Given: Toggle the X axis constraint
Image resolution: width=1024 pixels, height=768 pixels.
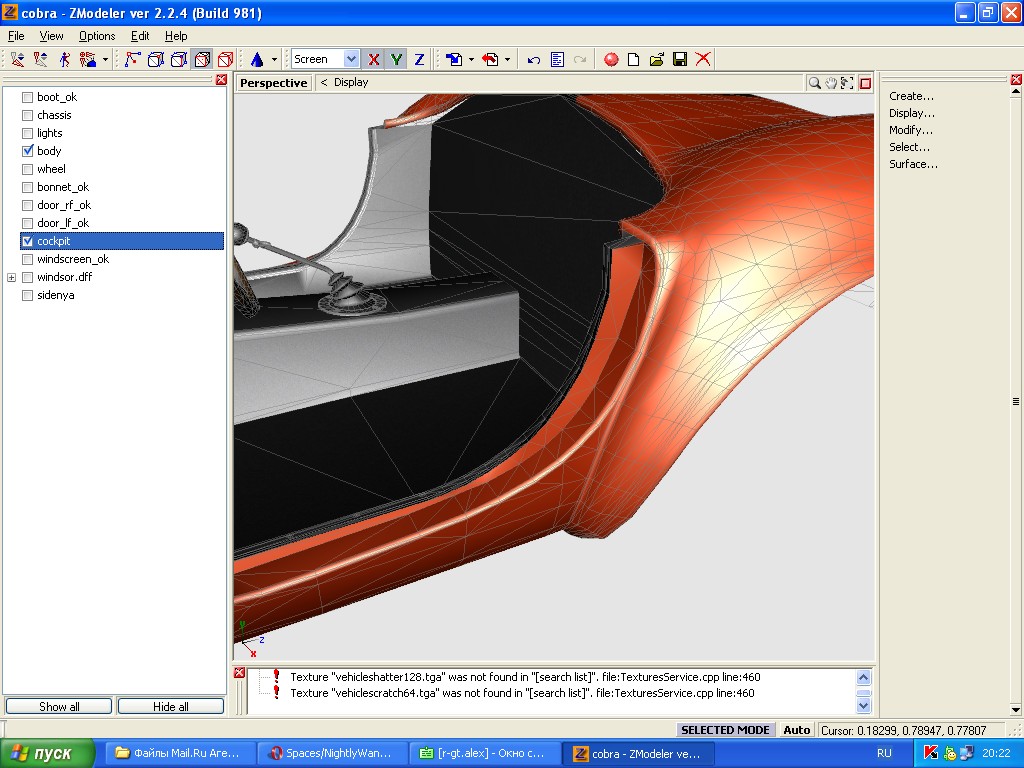Looking at the screenshot, I should point(374,60).
